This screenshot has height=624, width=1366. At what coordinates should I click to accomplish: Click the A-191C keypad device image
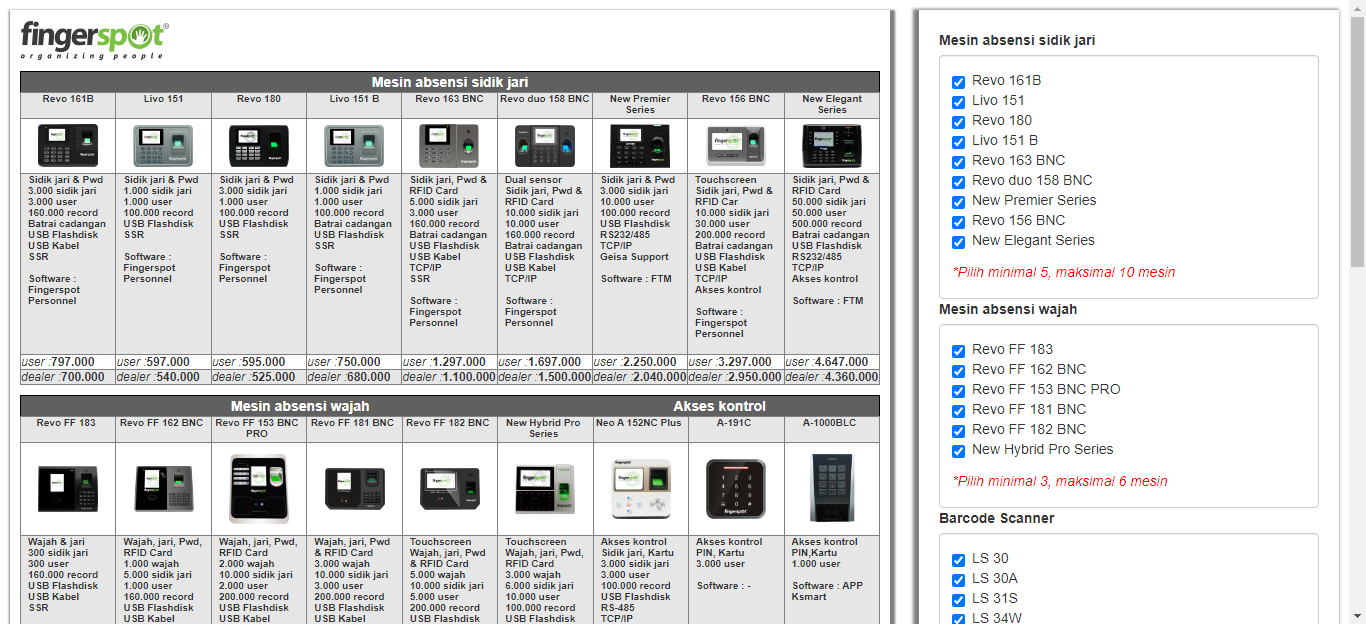735,488
